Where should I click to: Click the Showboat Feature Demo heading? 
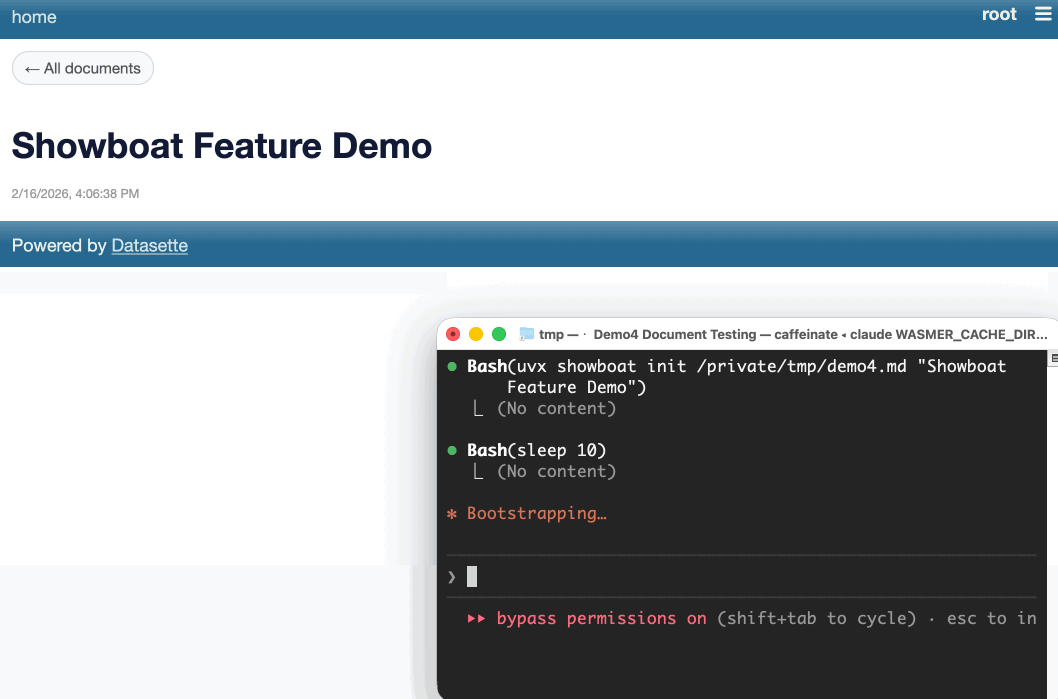tap(221, 146)
